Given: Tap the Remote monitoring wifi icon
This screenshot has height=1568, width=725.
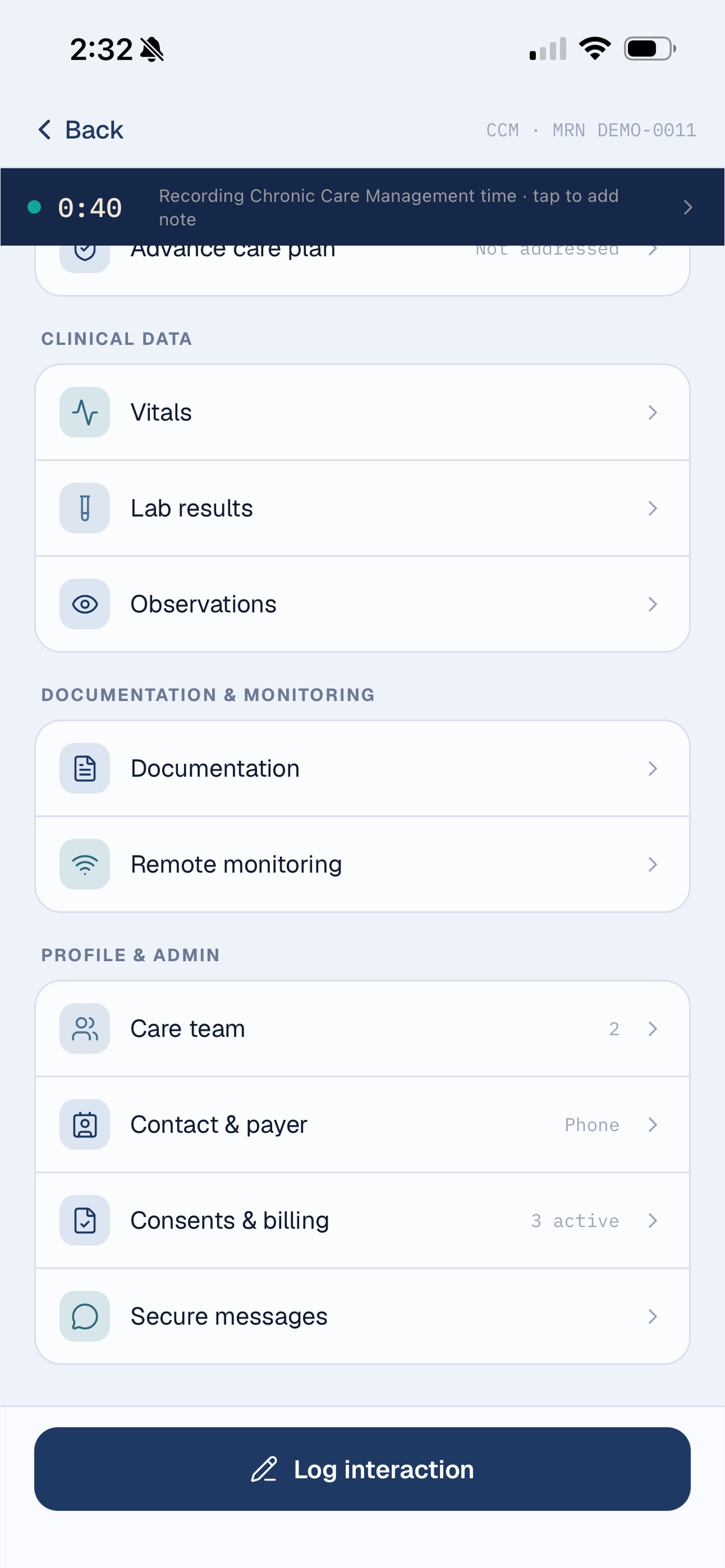Looking at the screenshot, I should click(x=85, y=864).
